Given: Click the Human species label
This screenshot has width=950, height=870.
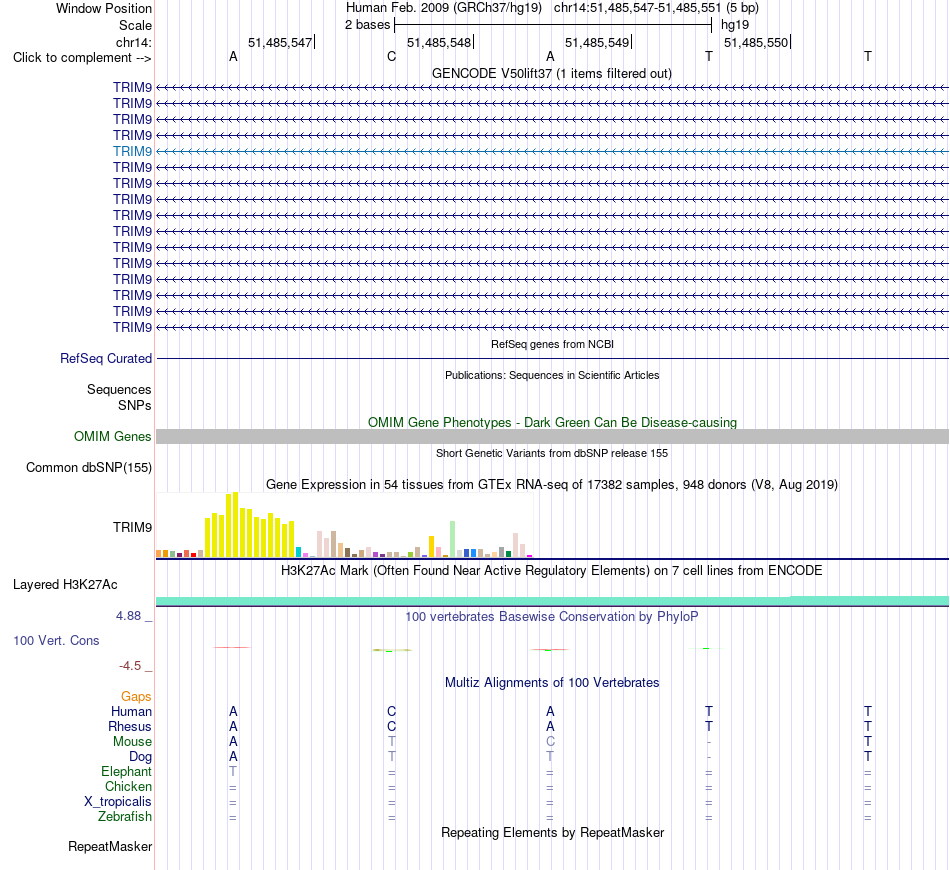Looking at the screenshot, I should coord(131,711).
